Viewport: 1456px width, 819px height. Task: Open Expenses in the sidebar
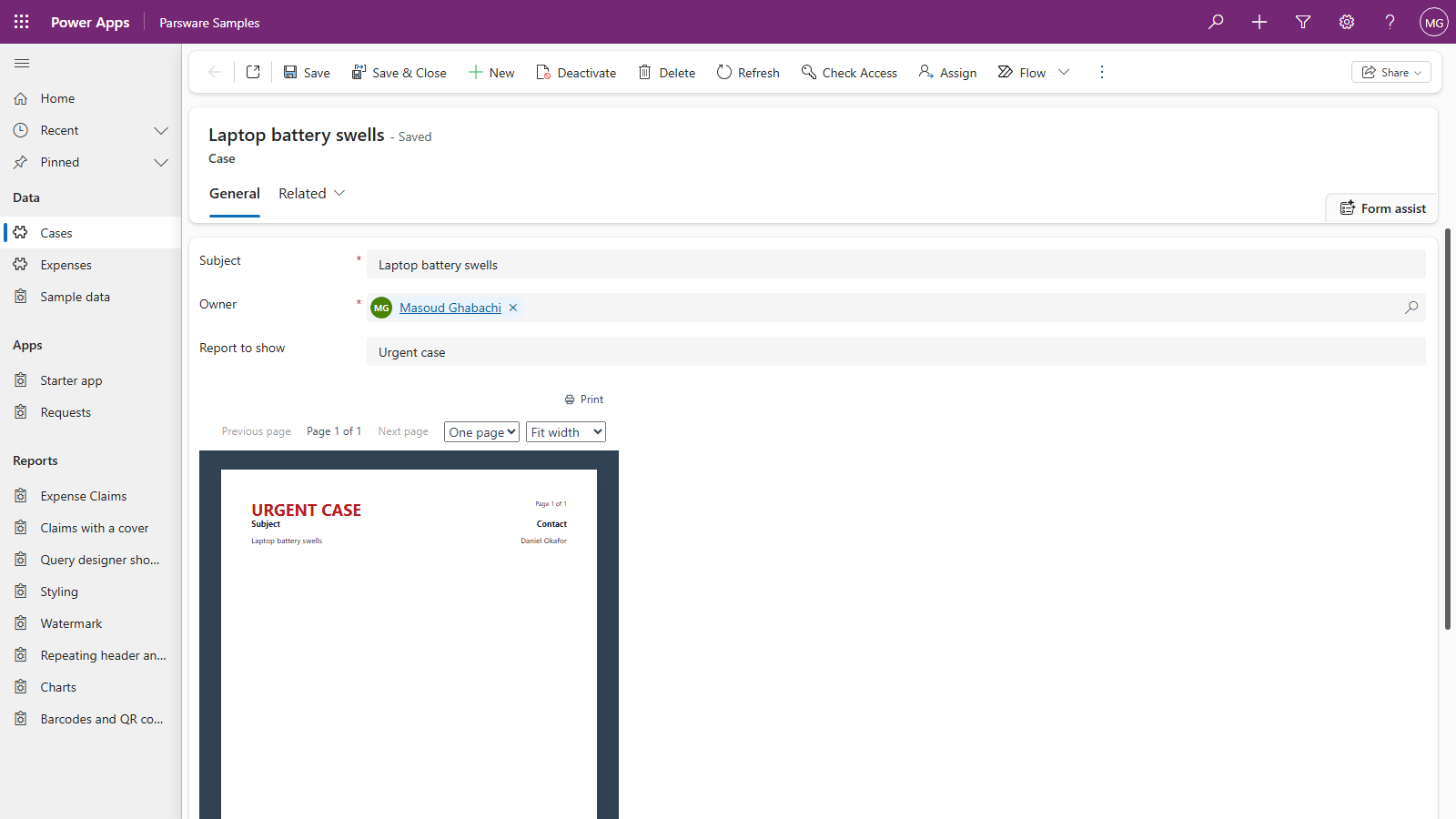click(91, 265)
